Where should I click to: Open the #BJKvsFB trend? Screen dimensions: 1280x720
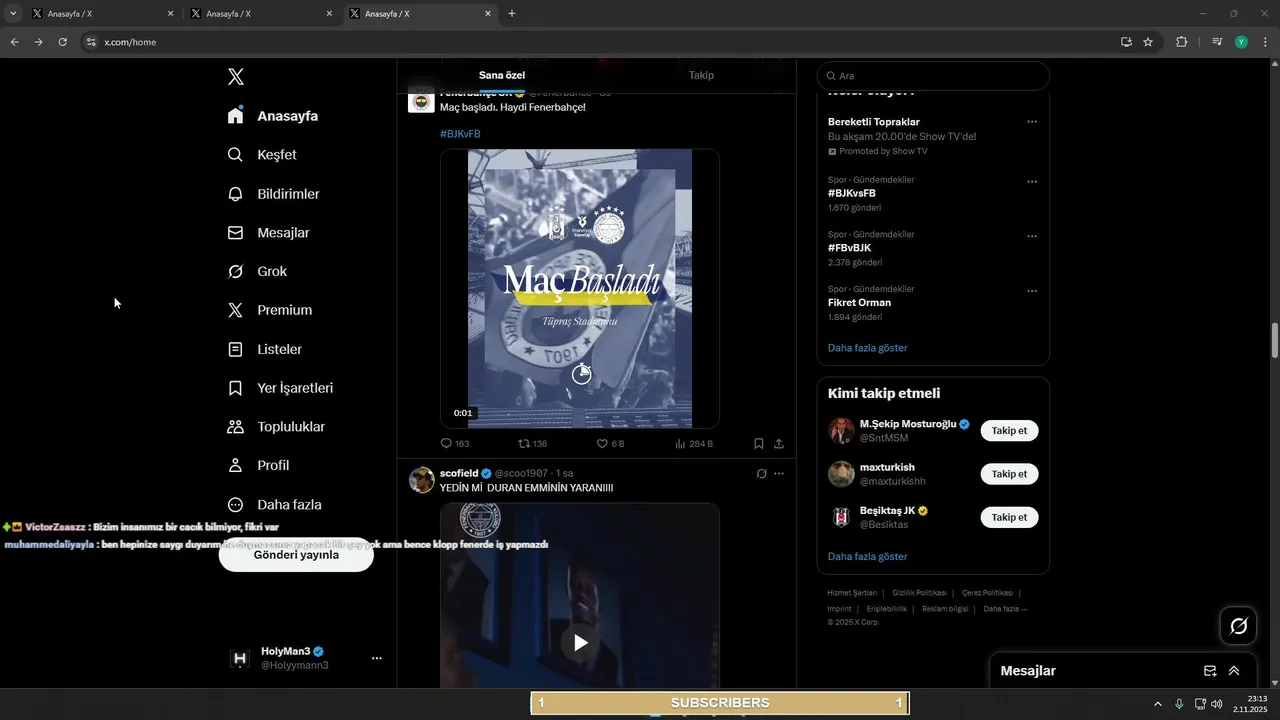click(x=852, y=193)
